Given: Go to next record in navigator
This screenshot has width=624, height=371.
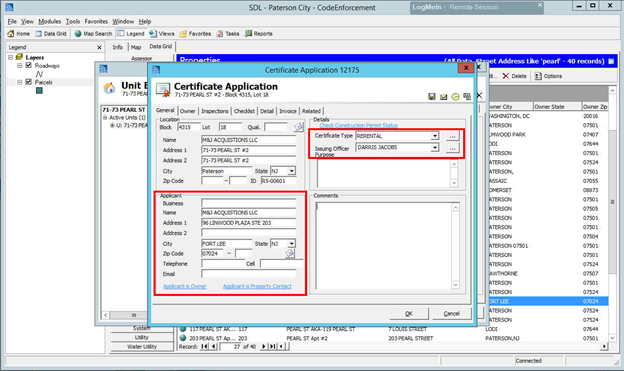Looking at the screenshot, I should click(263, 346).
